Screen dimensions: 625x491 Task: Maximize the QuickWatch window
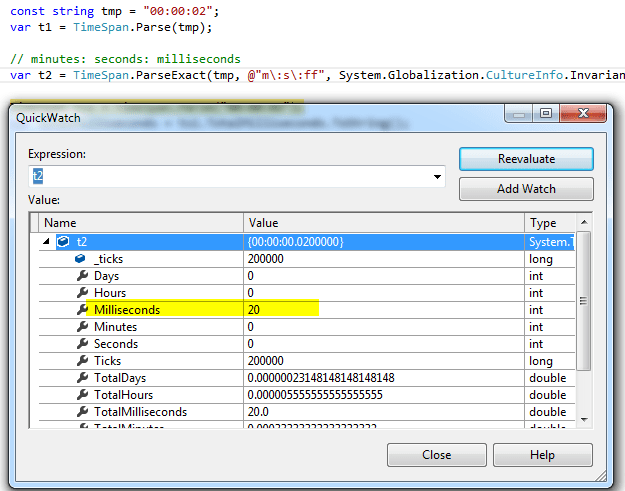546,113
